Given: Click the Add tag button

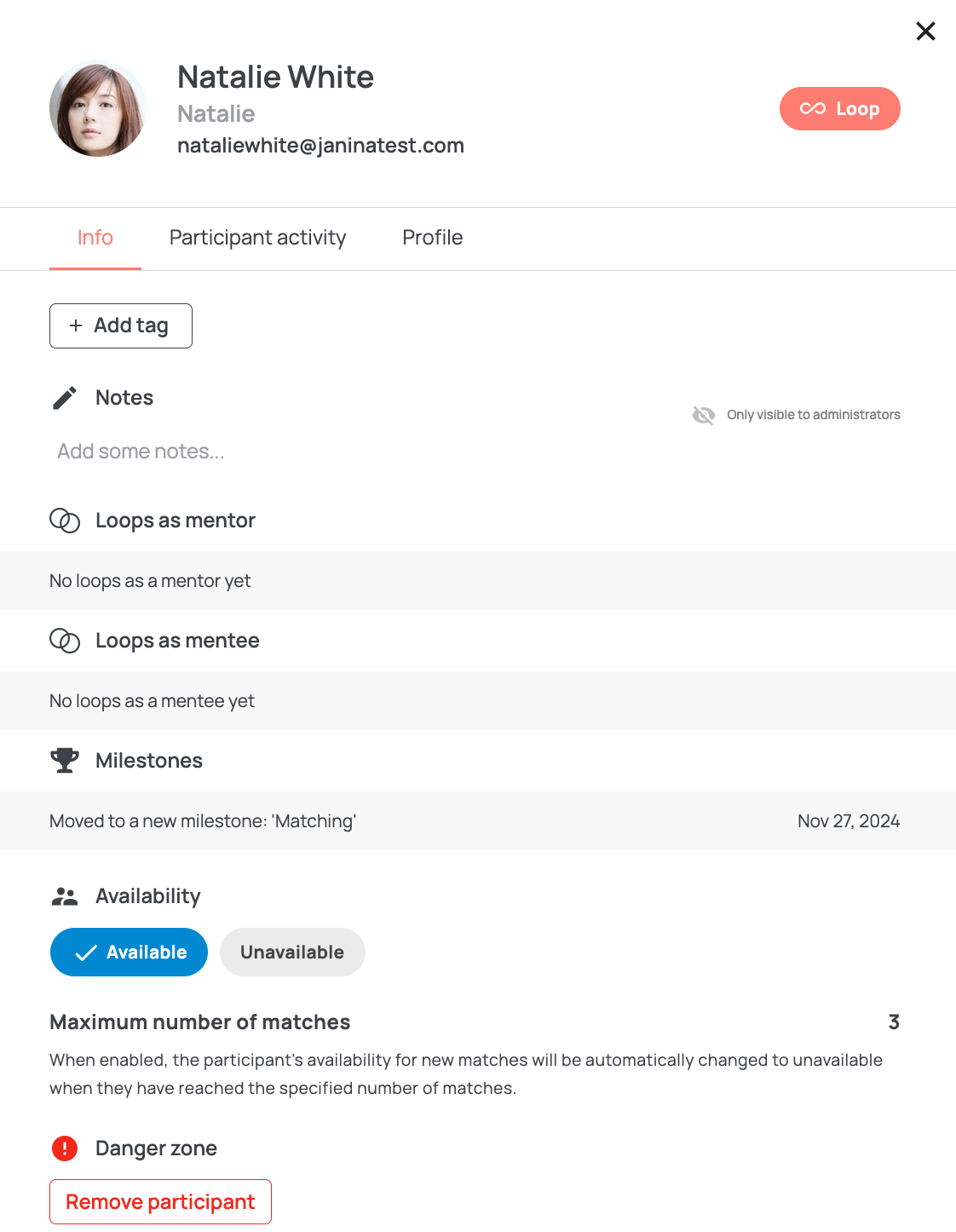Looking at the screenshot, I should (121, 325).
